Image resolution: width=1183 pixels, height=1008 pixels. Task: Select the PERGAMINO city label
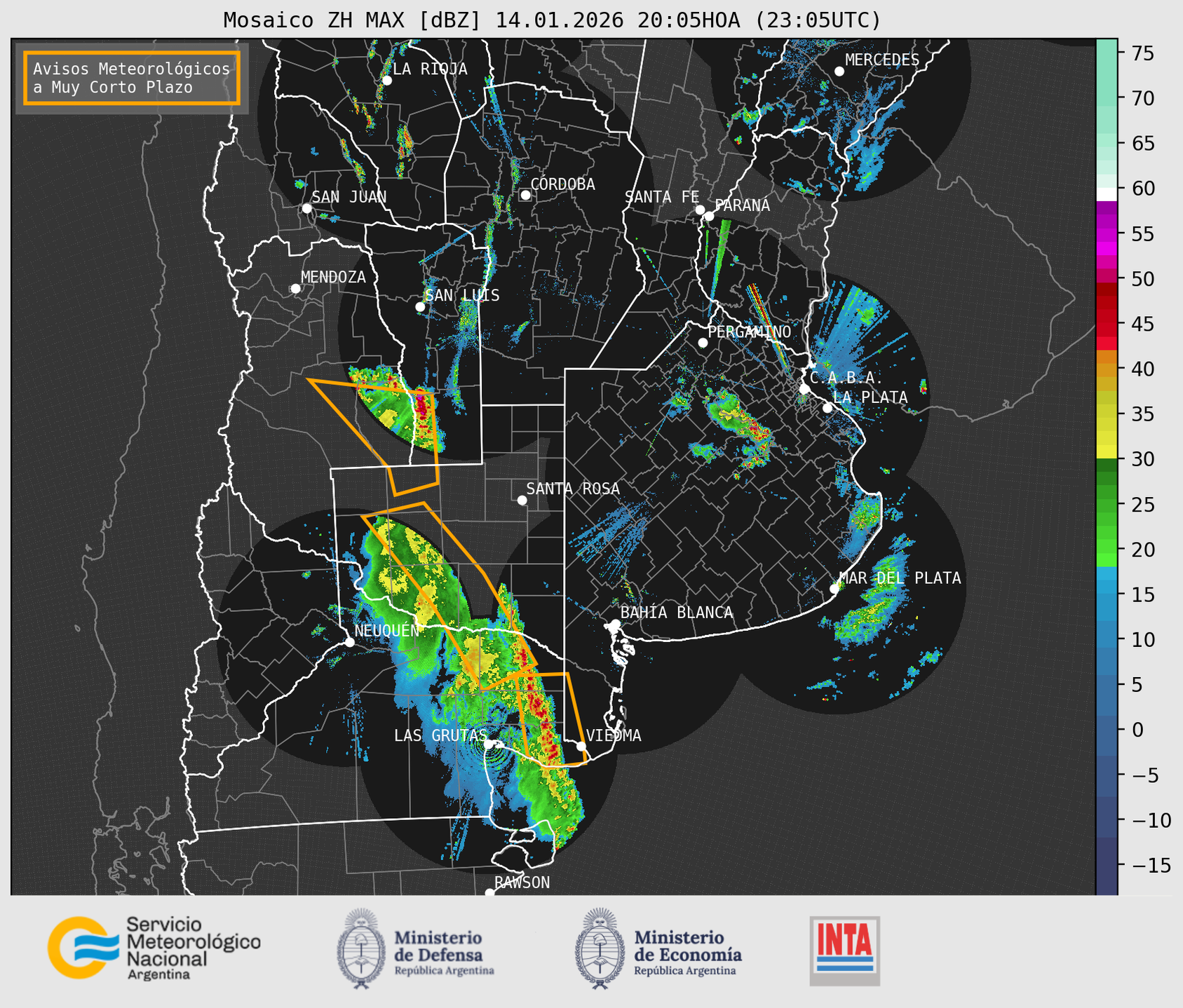[749, 332]
